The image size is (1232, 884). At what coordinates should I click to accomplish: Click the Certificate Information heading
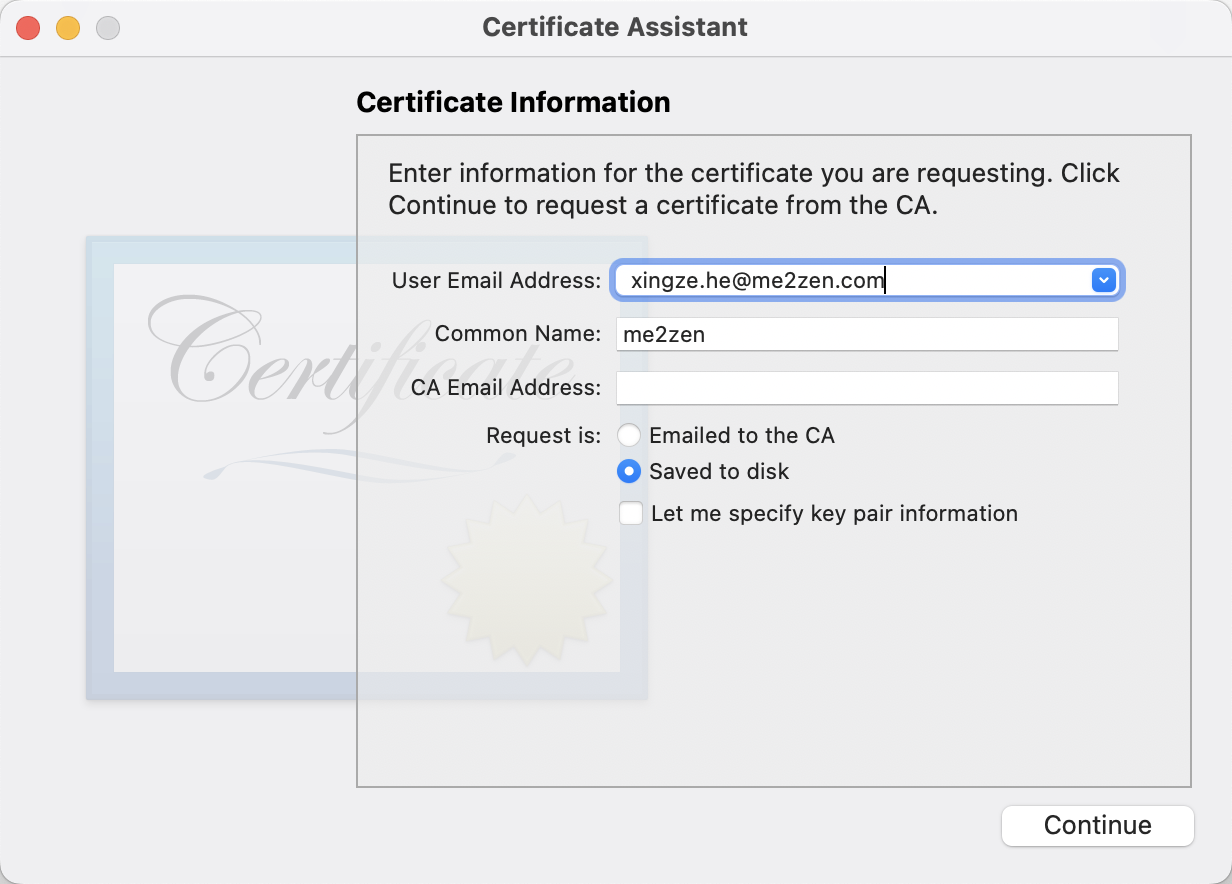pos(513,103)
